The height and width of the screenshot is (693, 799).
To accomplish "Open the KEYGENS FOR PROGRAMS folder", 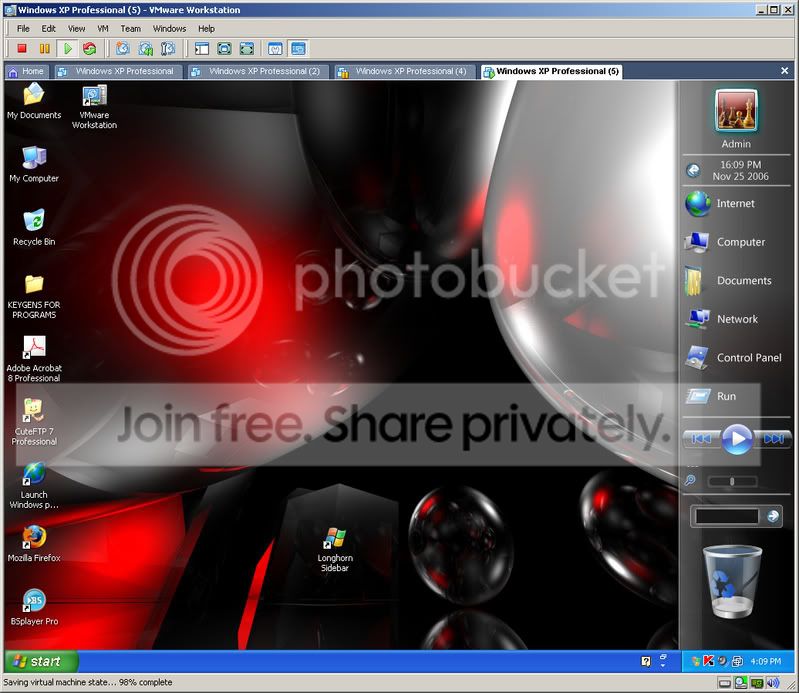I will (x=34, y=297).
